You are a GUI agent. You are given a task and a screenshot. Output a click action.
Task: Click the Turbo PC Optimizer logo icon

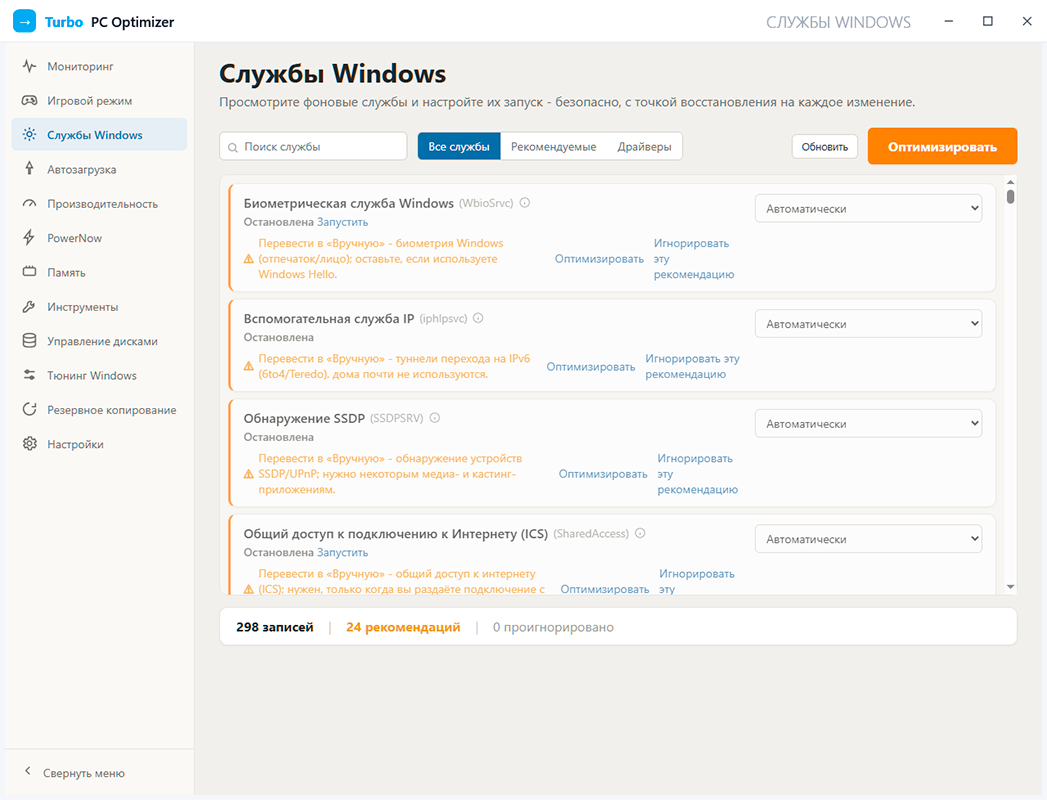(x=25, y=21)
